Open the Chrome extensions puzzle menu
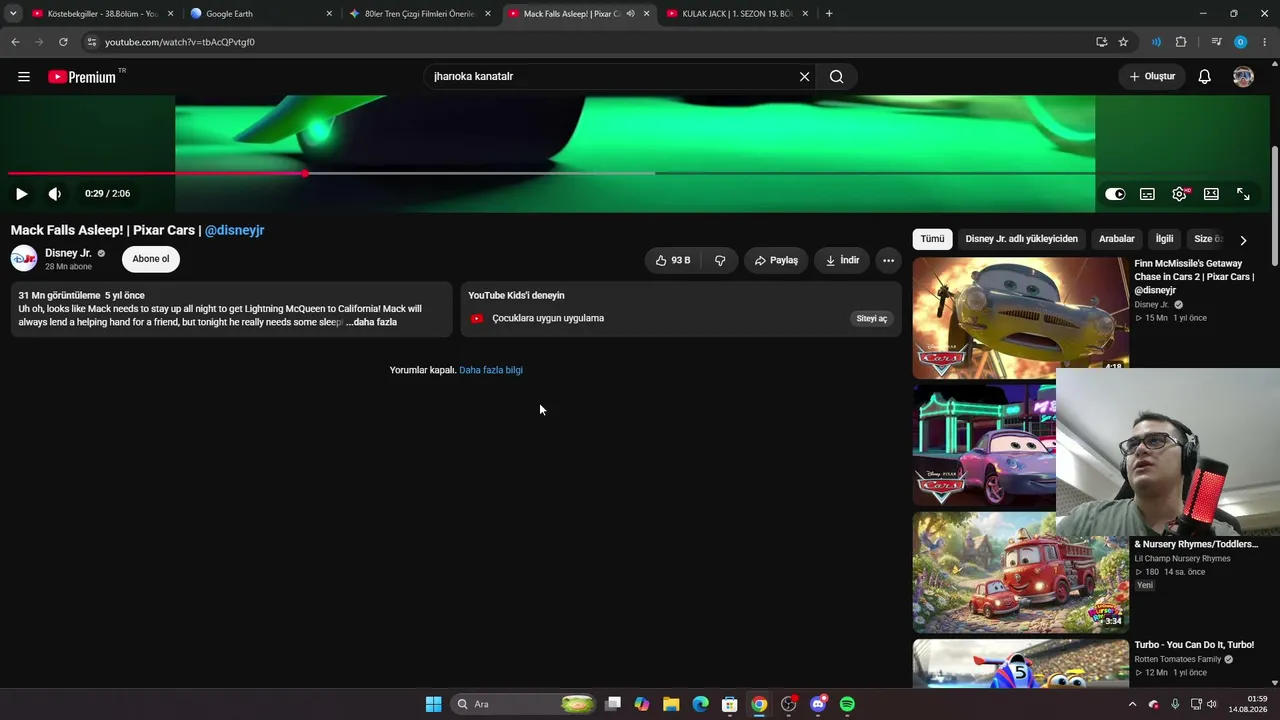The width and height of the screenshot is (1280, 720). pos(1181,42)
